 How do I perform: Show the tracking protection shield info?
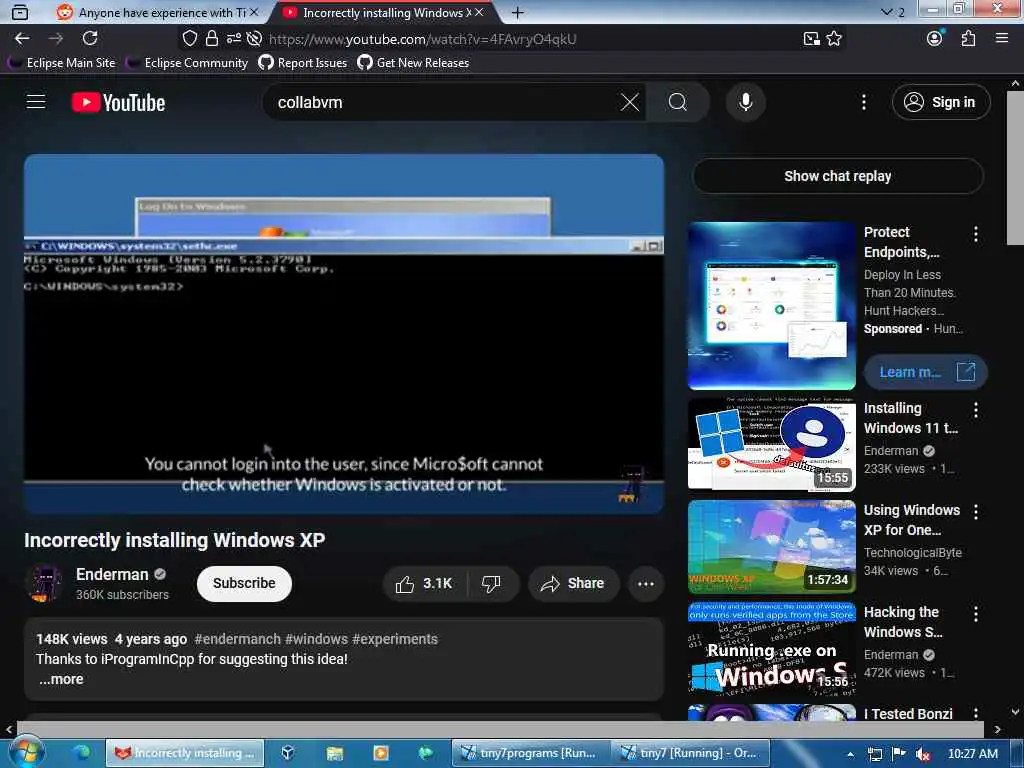(189, 39)
